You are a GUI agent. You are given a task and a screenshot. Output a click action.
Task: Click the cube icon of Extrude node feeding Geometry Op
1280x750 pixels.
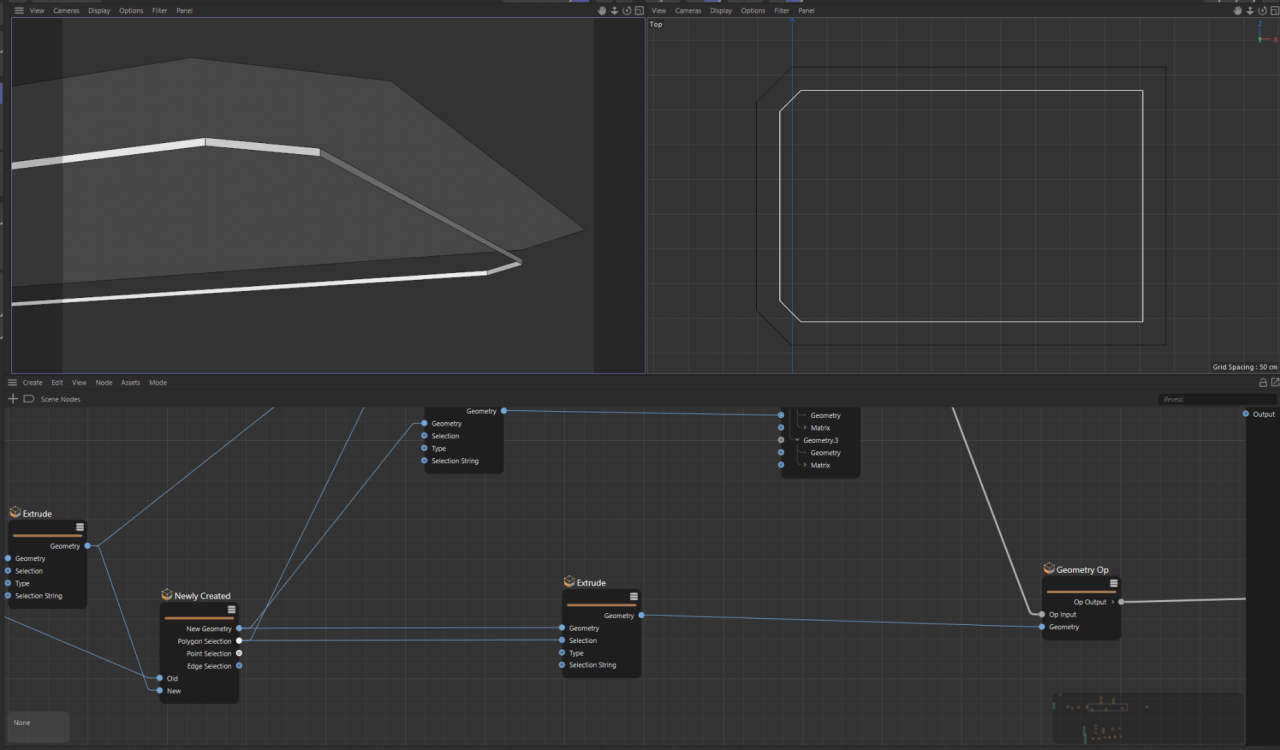point(569,582)
